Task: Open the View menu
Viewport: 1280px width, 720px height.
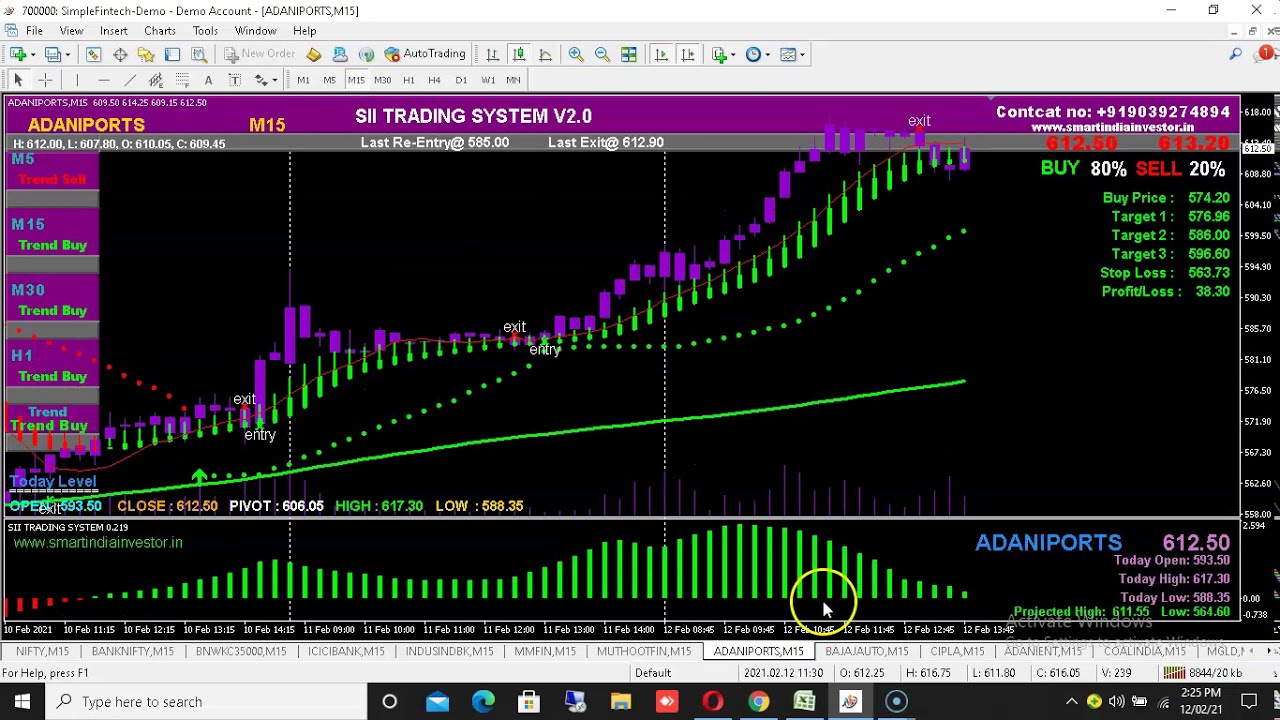Action: tap(71, 31)
